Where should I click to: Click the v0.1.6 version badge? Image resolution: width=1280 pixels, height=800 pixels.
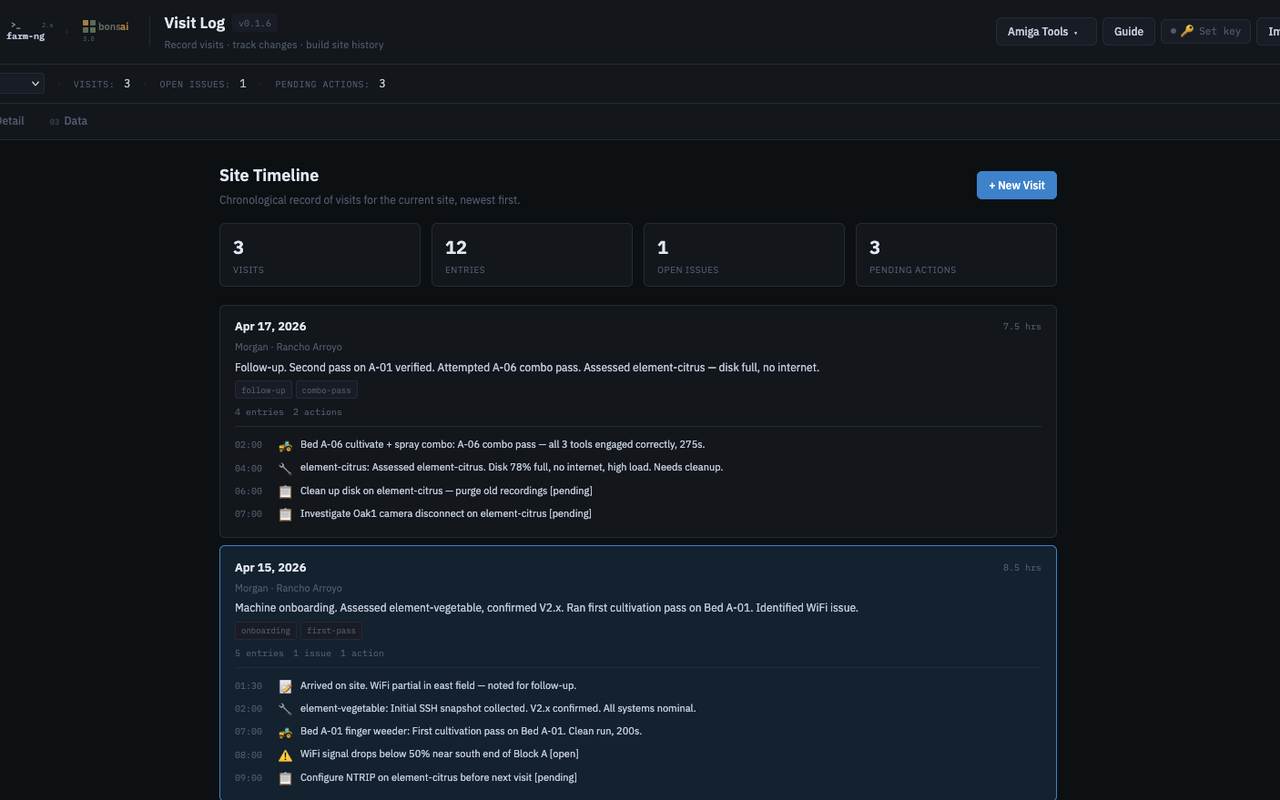click(x=255, y=23)
